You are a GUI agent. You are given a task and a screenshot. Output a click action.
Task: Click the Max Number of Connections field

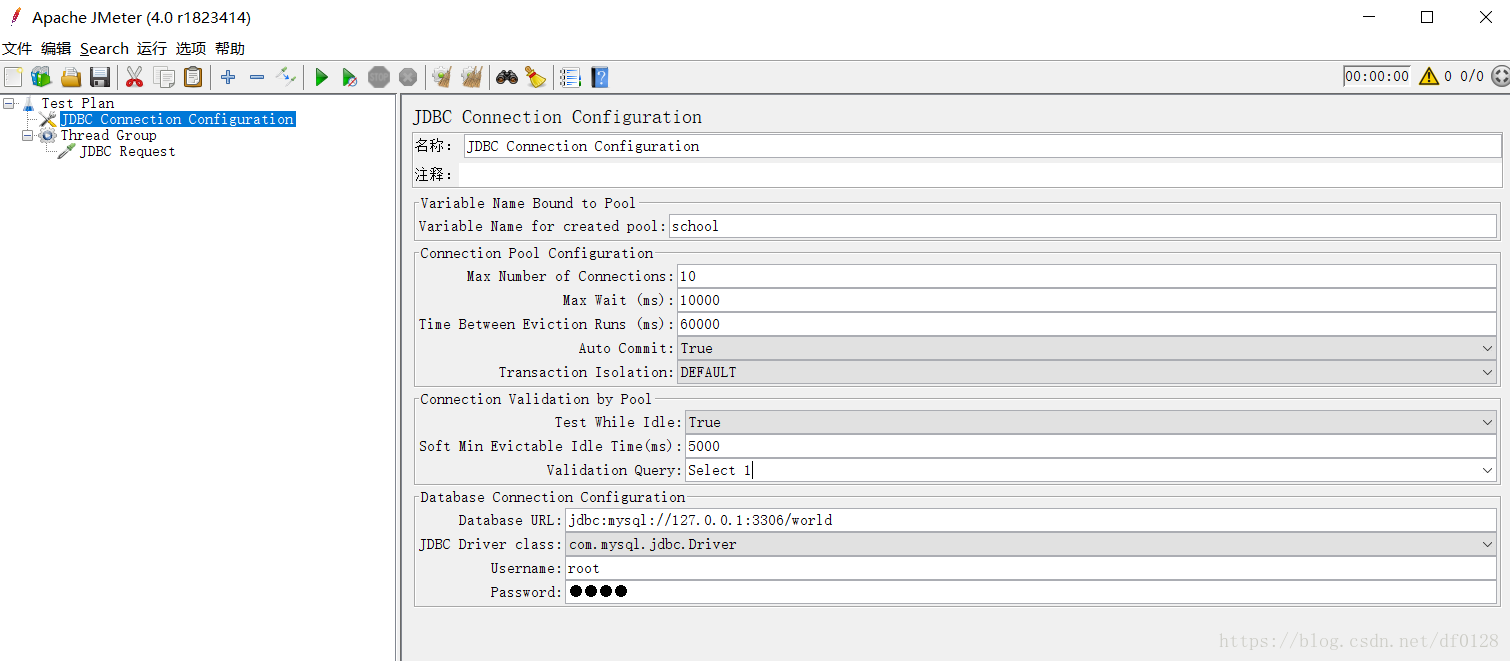pos(1087,276)
